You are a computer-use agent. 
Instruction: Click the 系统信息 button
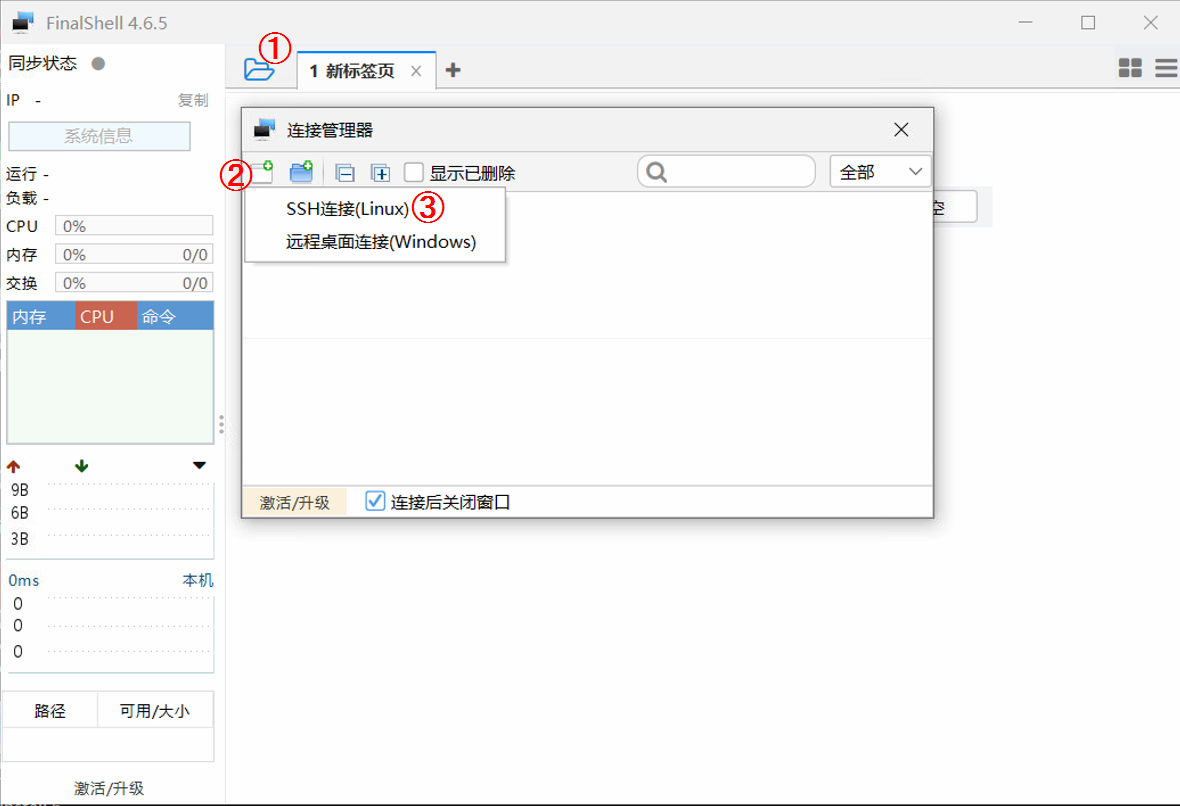pyautogui.click(x=99, y=136)
